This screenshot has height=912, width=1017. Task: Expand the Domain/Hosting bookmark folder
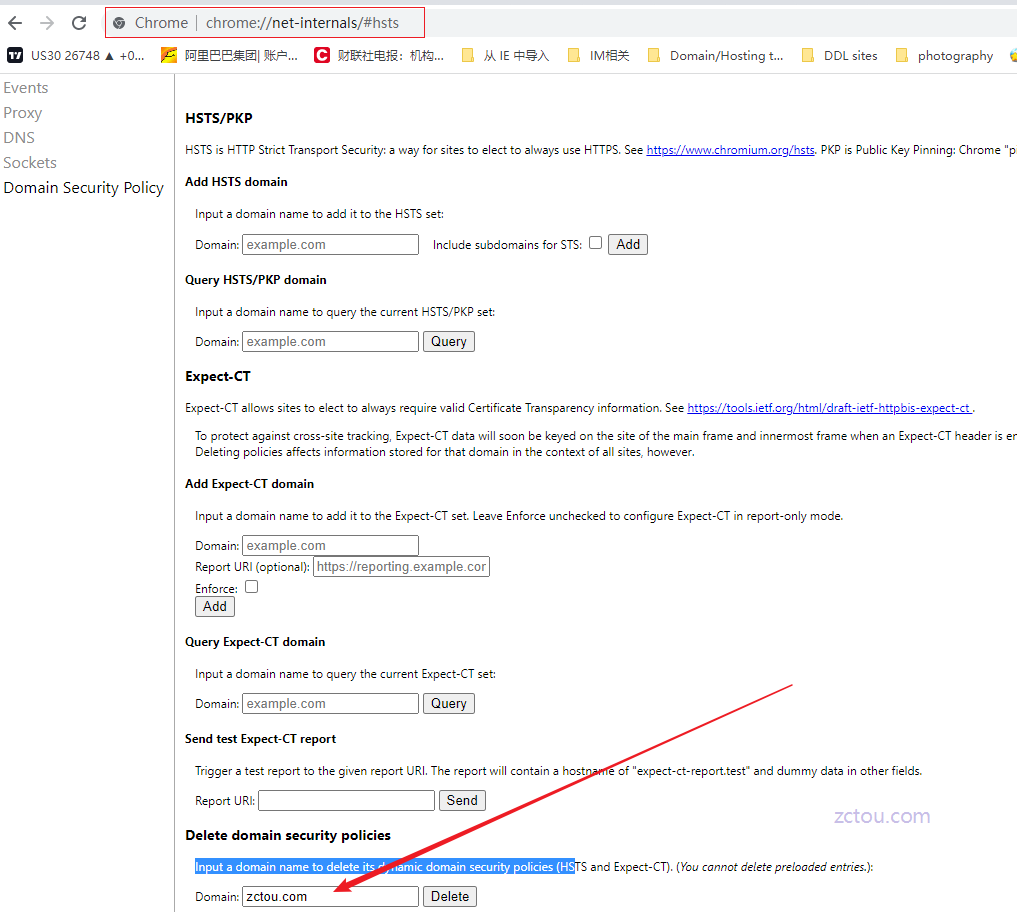(x=715, y=56)
